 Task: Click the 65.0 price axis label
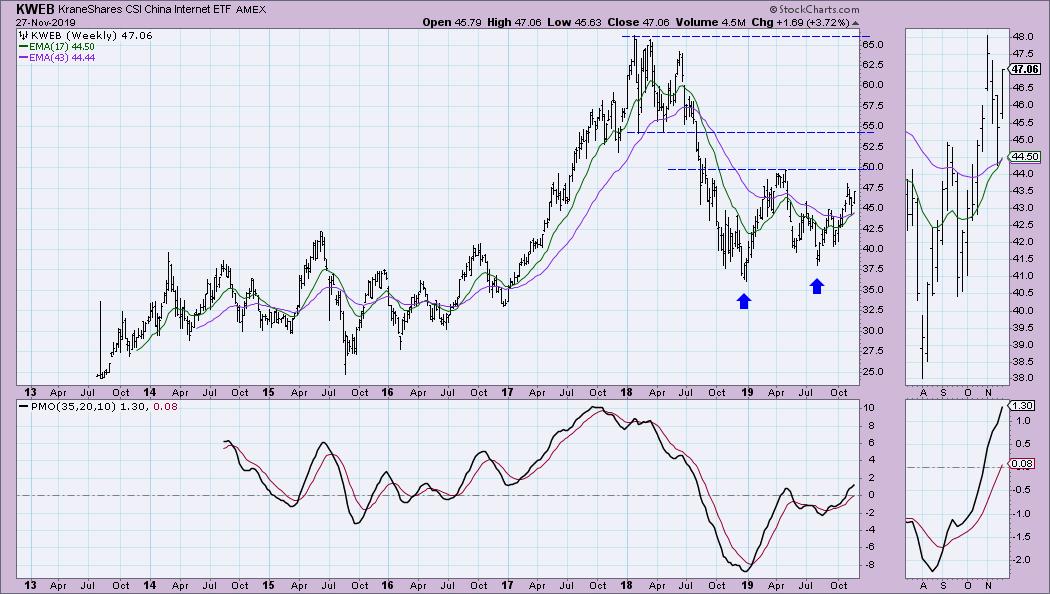coord(872,45)
